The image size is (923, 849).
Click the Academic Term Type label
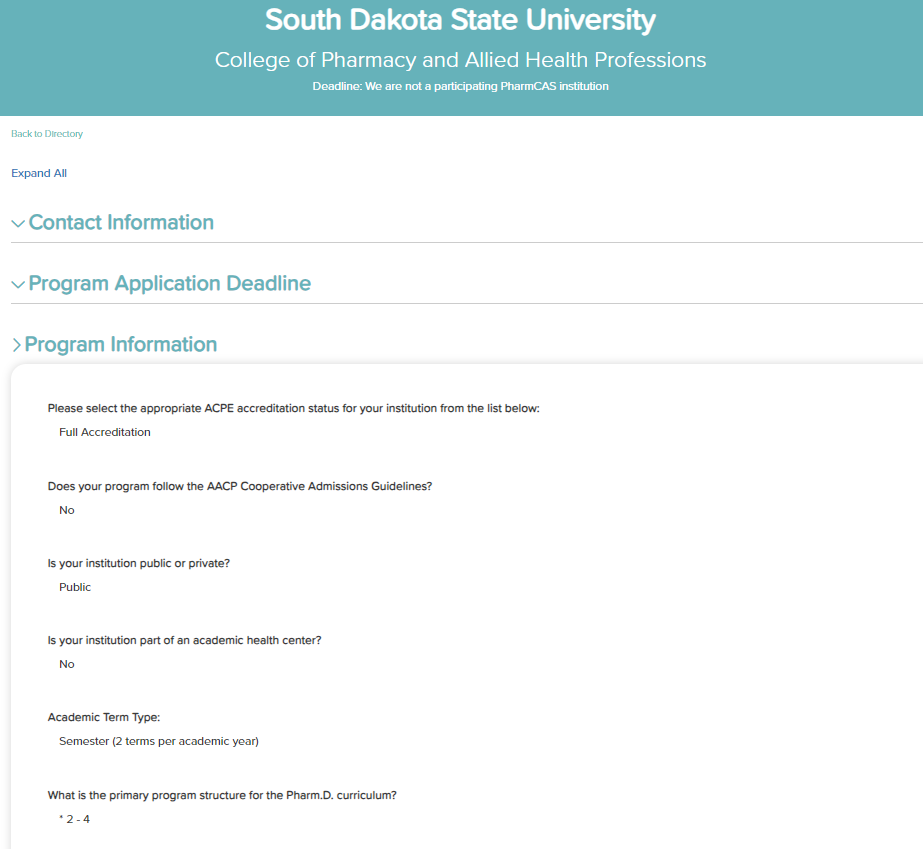pyautogui.click(x=104, y=717)
